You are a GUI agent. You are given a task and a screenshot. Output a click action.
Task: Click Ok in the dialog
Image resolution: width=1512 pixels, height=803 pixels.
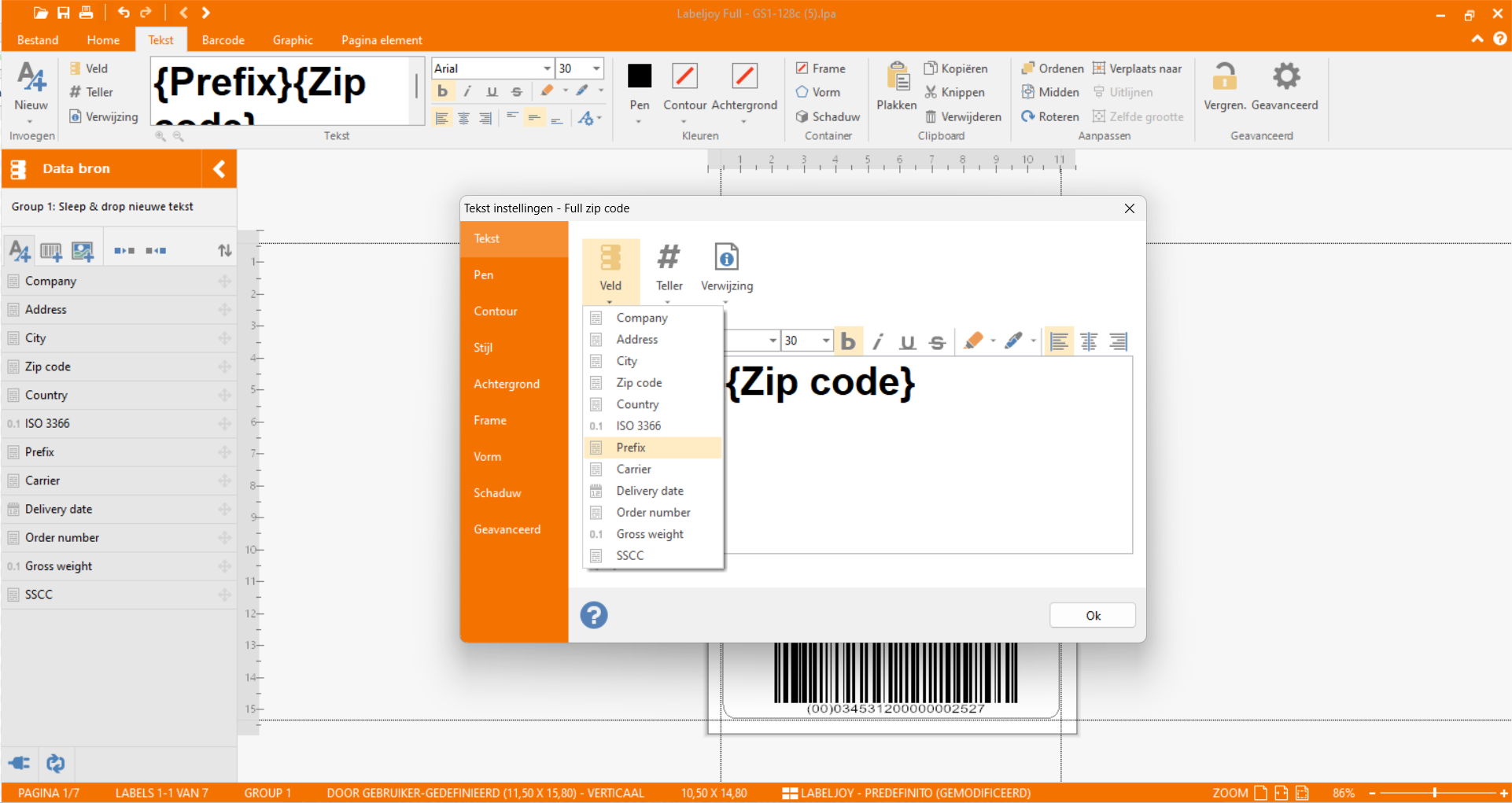pyautogui.click(x=1093, y=615)
